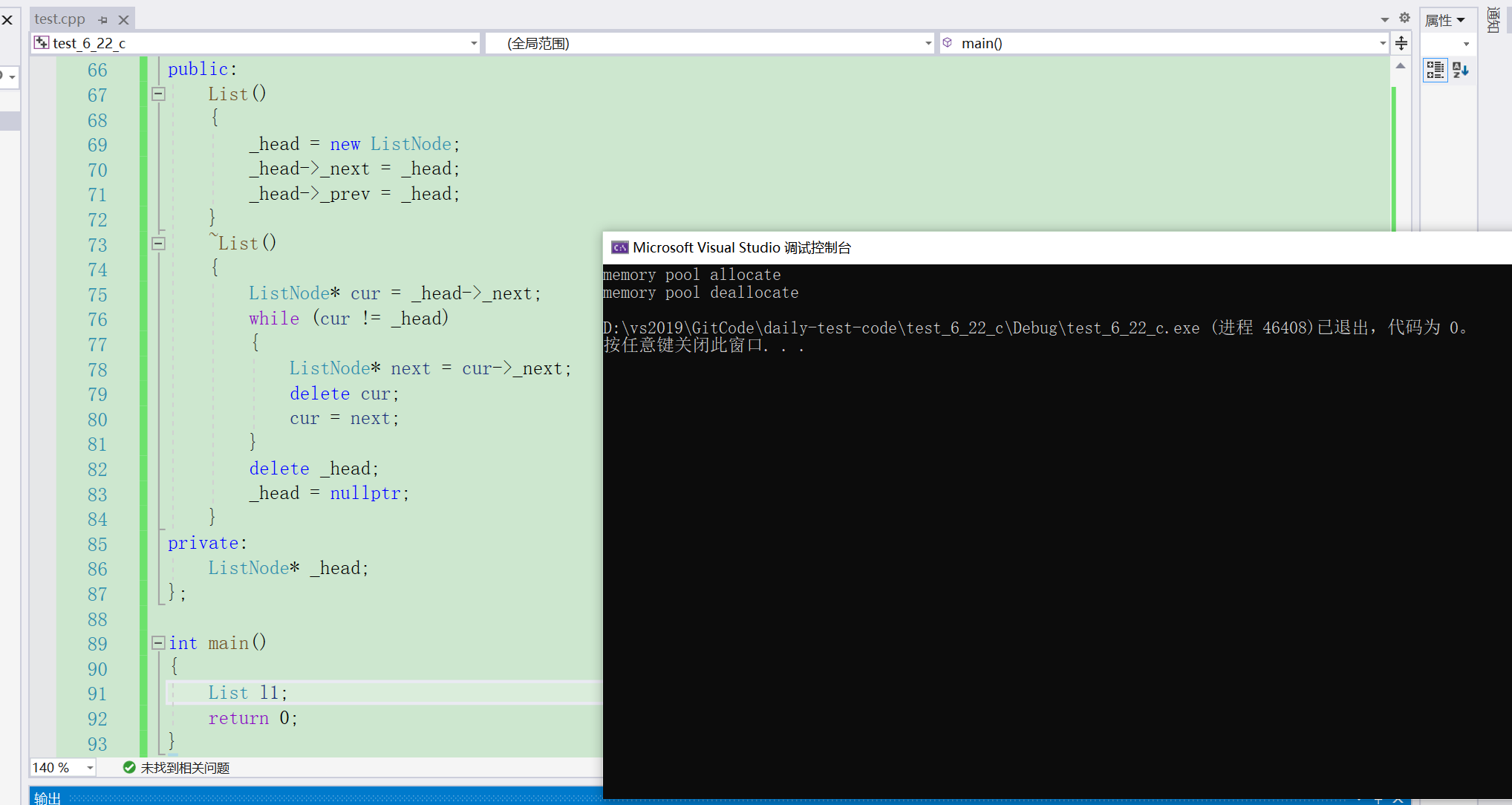This screenshot has width=1512, height=805.
Task: Open the 通知 sidebar tab on right
Action: [x=1494, y=20]
